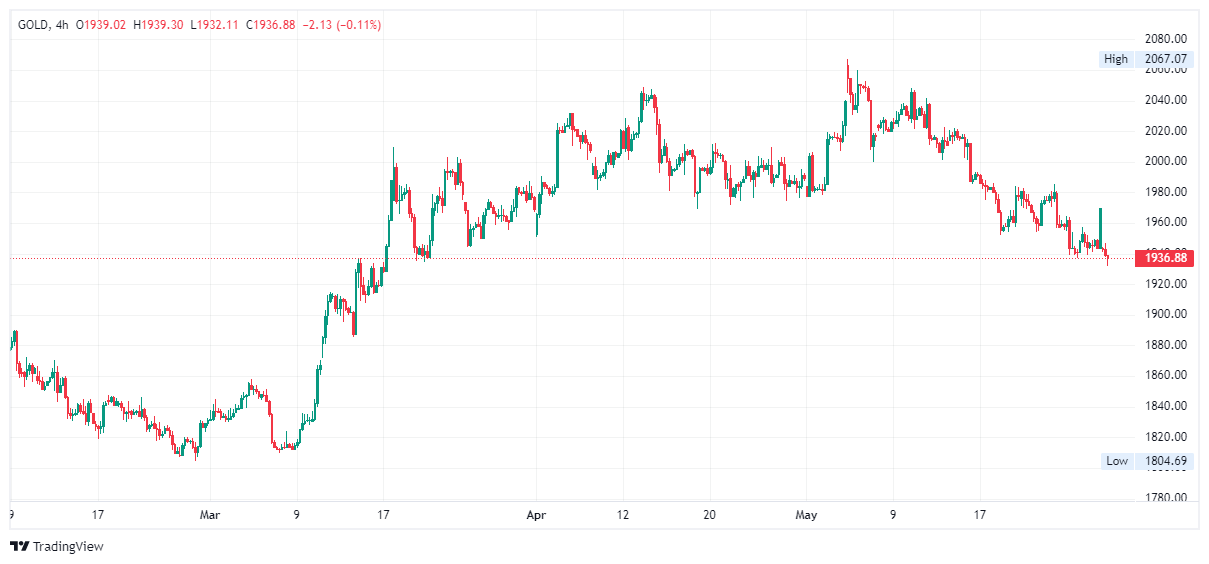Select the High tag on price scale
The width and height of the screenshot is (1209, 564).
pyautogui.click(x=1116, y=59)
